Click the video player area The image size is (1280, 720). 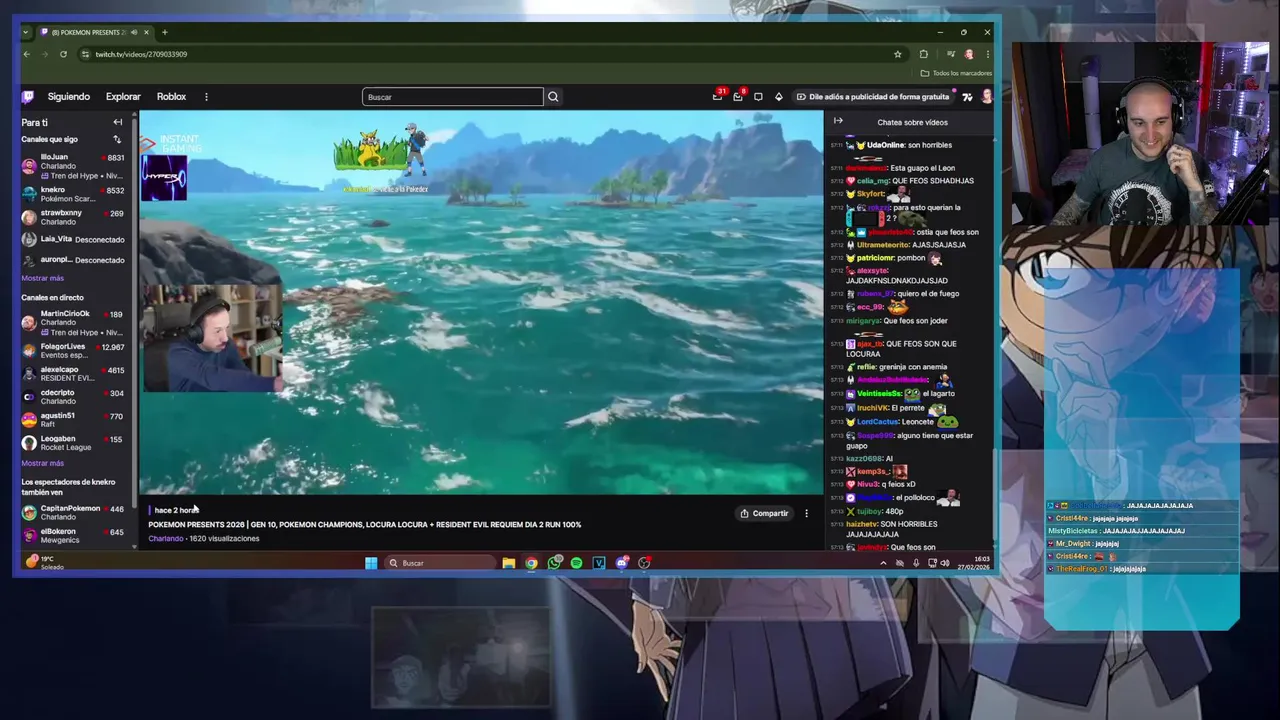tap(481, 302)
